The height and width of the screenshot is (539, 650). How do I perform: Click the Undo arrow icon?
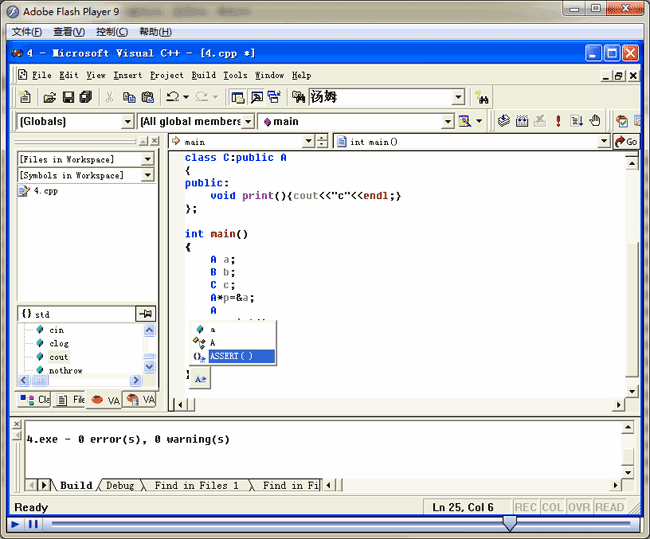[x=172, y=97]
